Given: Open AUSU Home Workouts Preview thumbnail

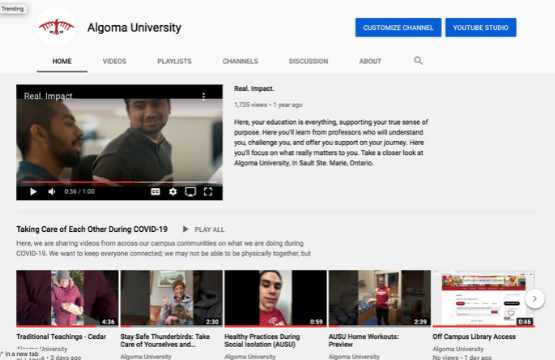Looking at the screenshot, I should point(379,298).
